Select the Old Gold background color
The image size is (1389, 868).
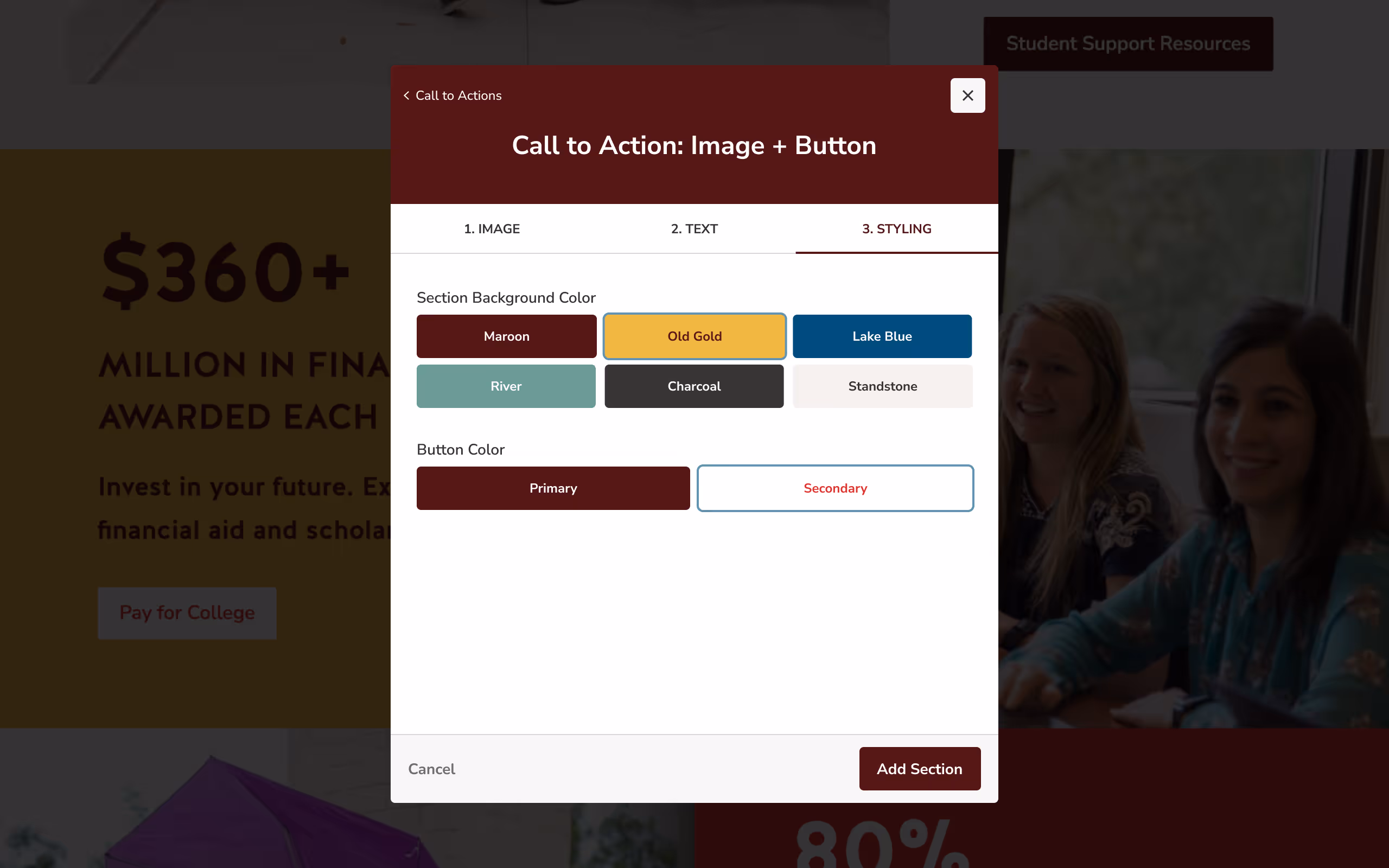(694, 336)
